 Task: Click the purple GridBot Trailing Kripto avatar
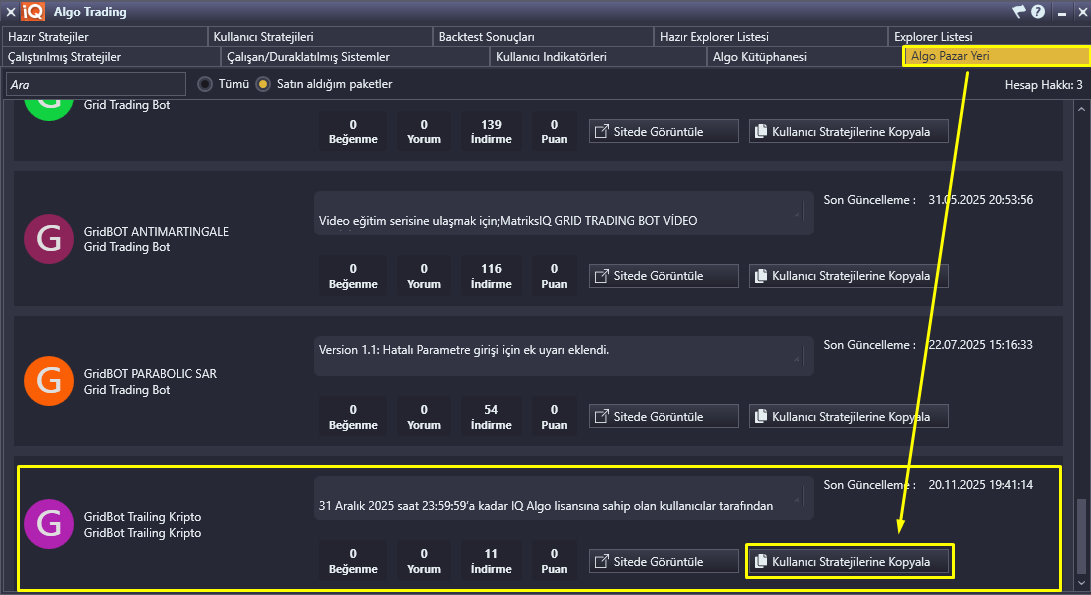pyautogui.click(x=49, y=524)
